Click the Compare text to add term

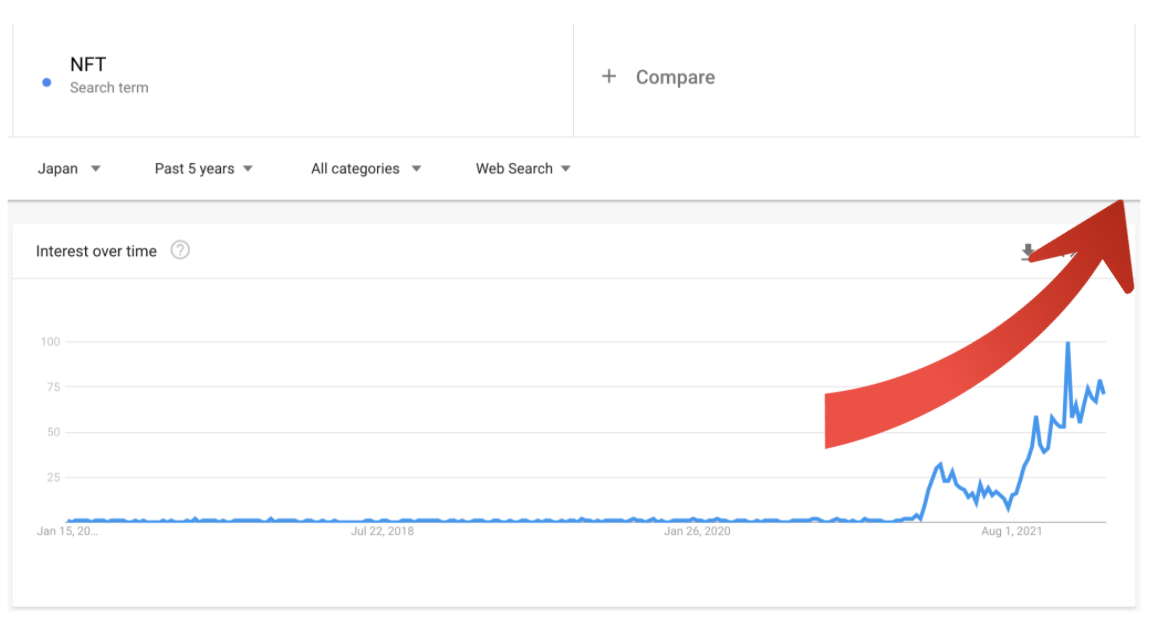pos(675,77)
